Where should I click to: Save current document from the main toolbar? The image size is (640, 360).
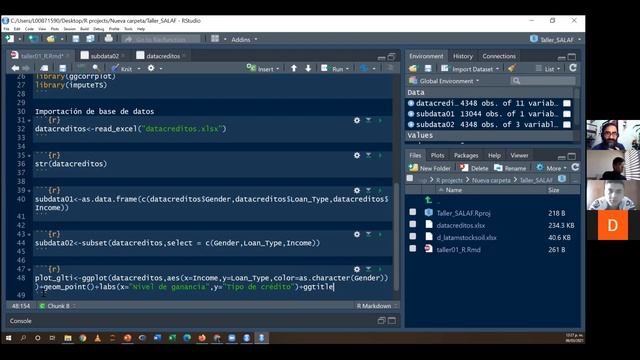click(x=76, y=39)
